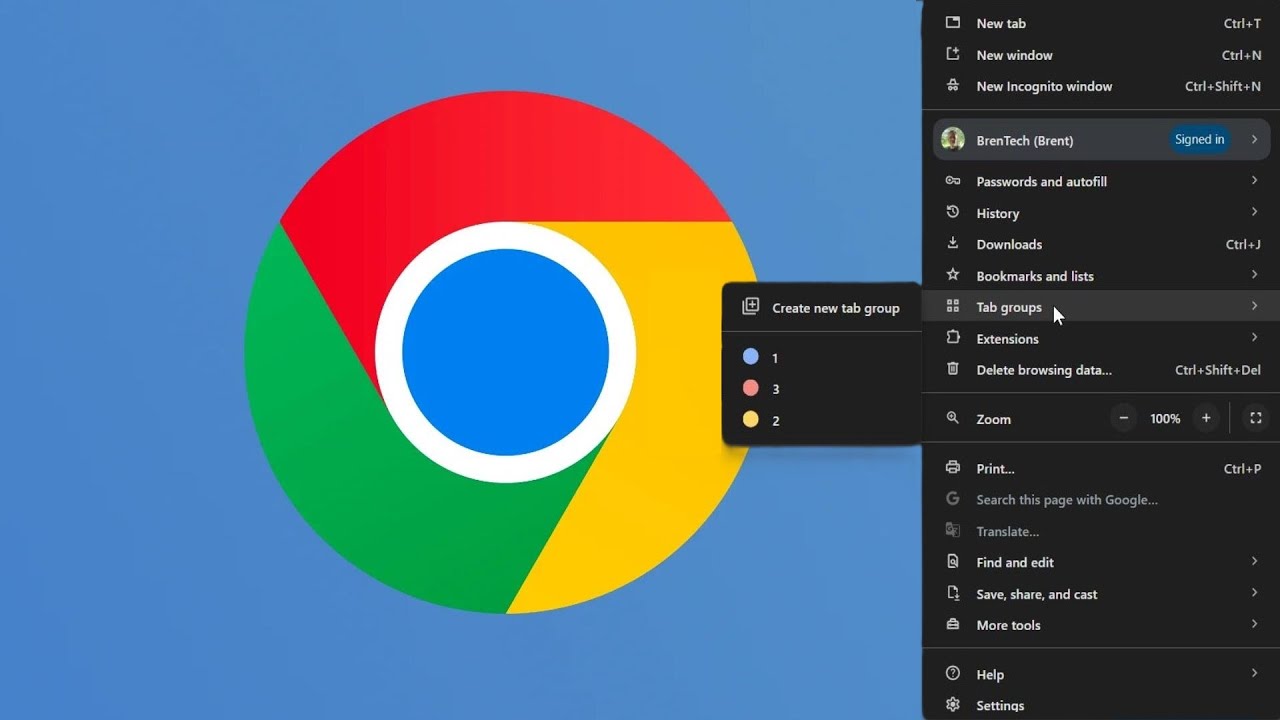1280x720 pixels.
Task: Click the red tab group 3 dot
Action: [x=750, y=388]
